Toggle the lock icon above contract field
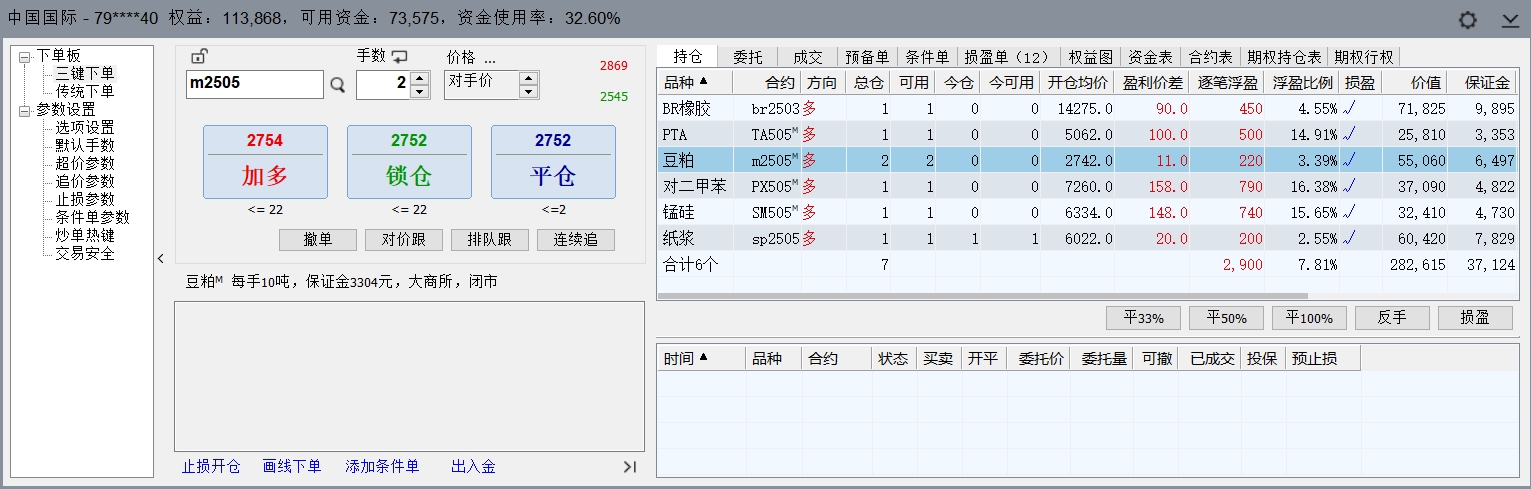This screenshot has width=1531, height=489. pyautogui.click(x=199, y=56)
